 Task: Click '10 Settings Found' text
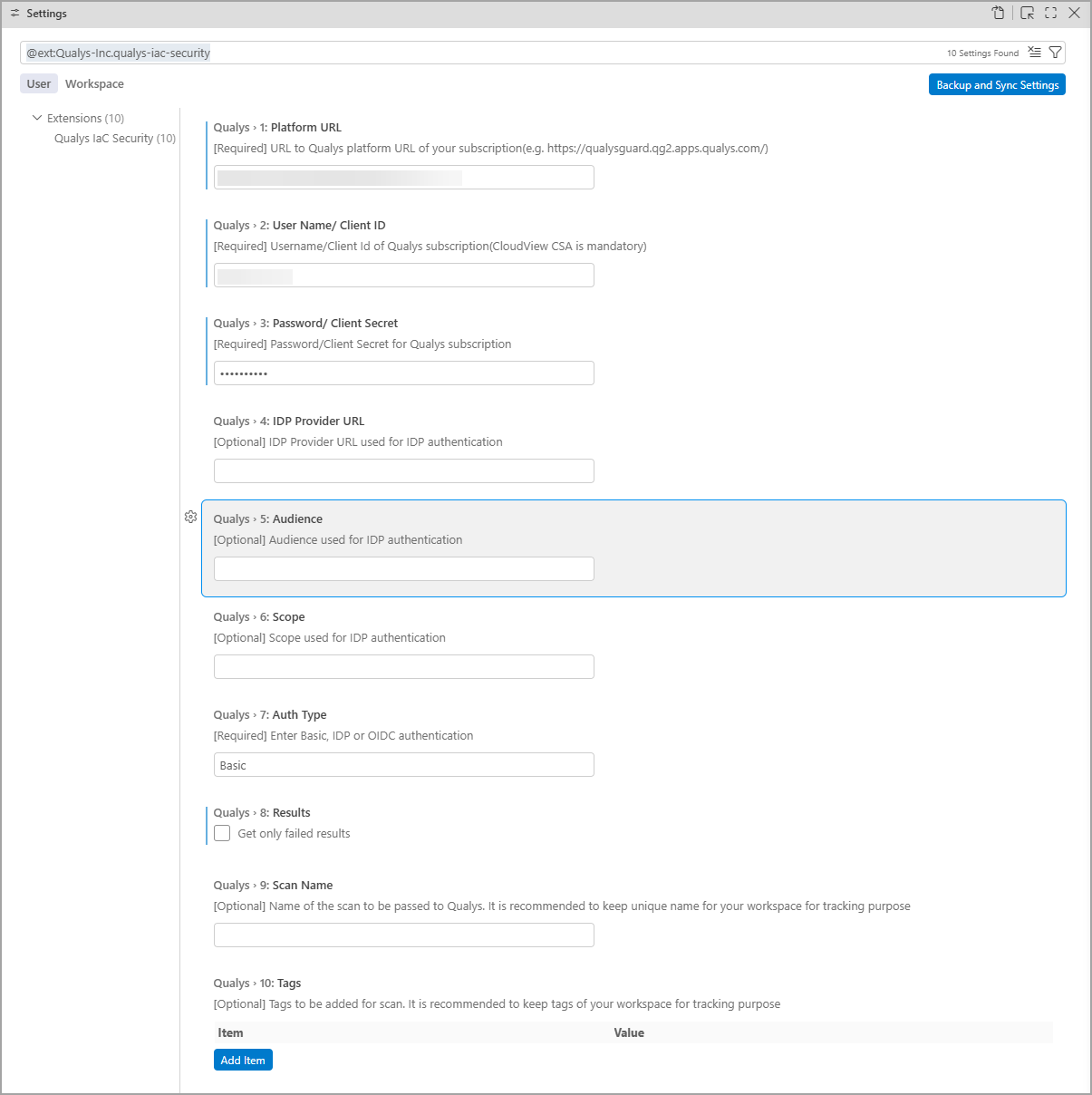982,53
